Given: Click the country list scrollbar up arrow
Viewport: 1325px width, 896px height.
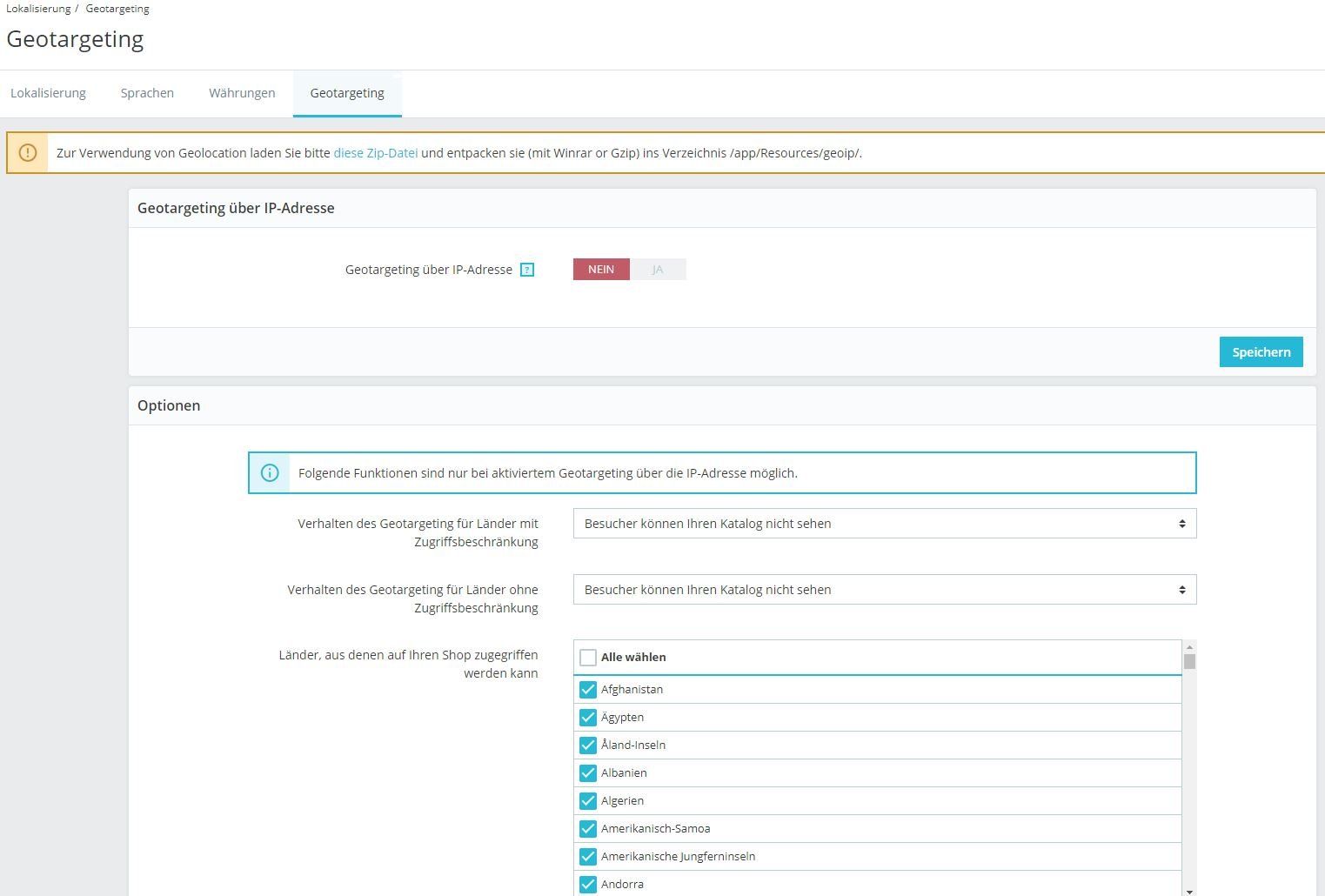Looking at the screenshot, I should pyautogui.click(x=1189, y=646).
